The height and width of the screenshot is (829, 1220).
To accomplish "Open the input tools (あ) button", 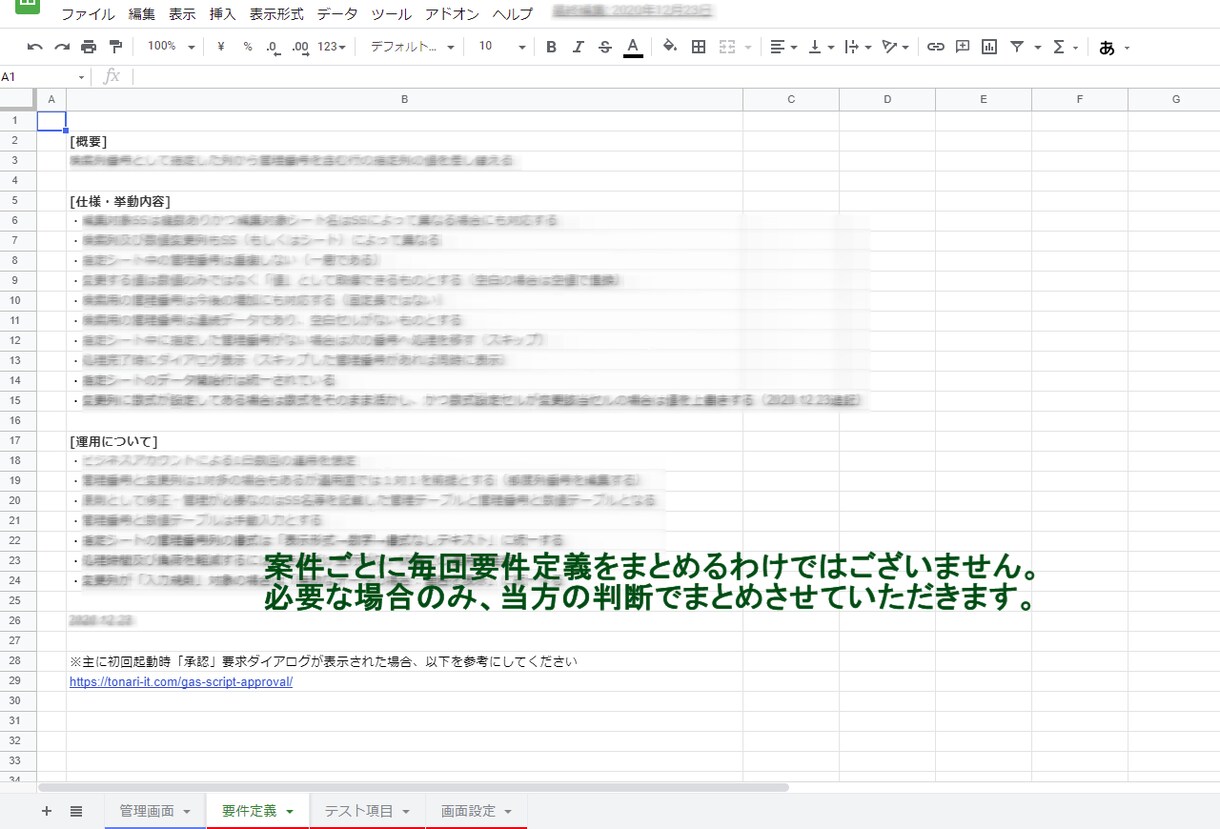I will (1106, 47).
